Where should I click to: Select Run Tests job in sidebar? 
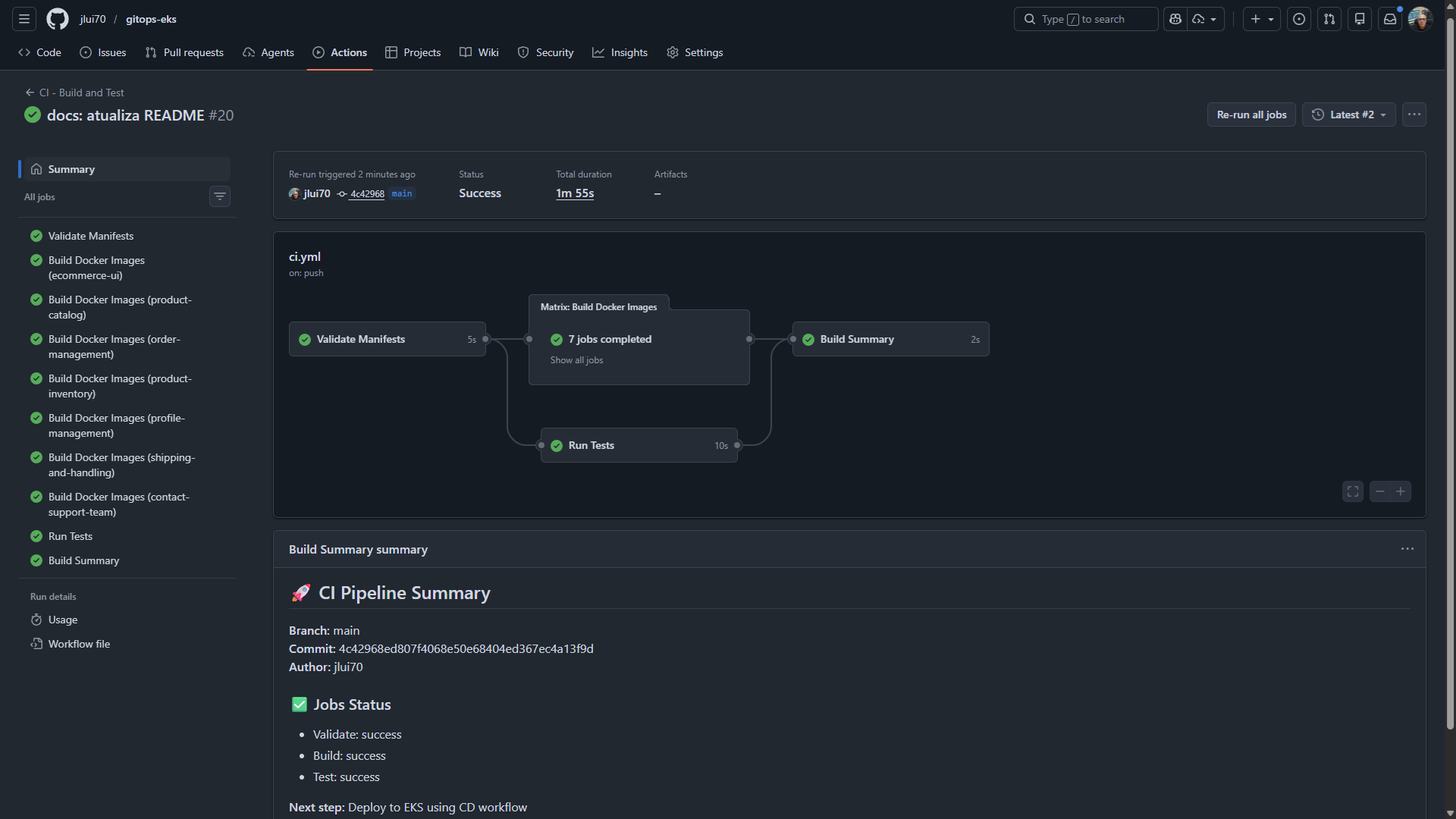pyautogui.click(x=71, y=536)
